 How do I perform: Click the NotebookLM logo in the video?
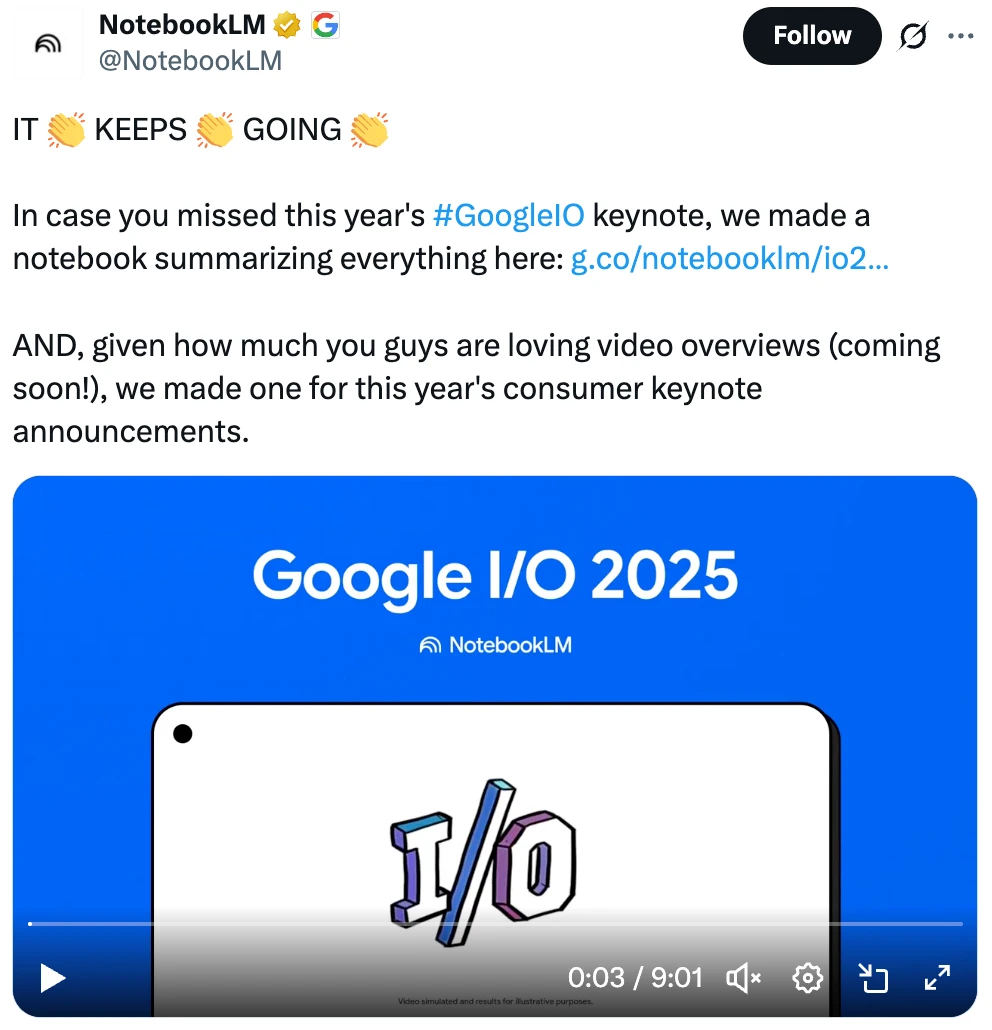coord(495,645)
